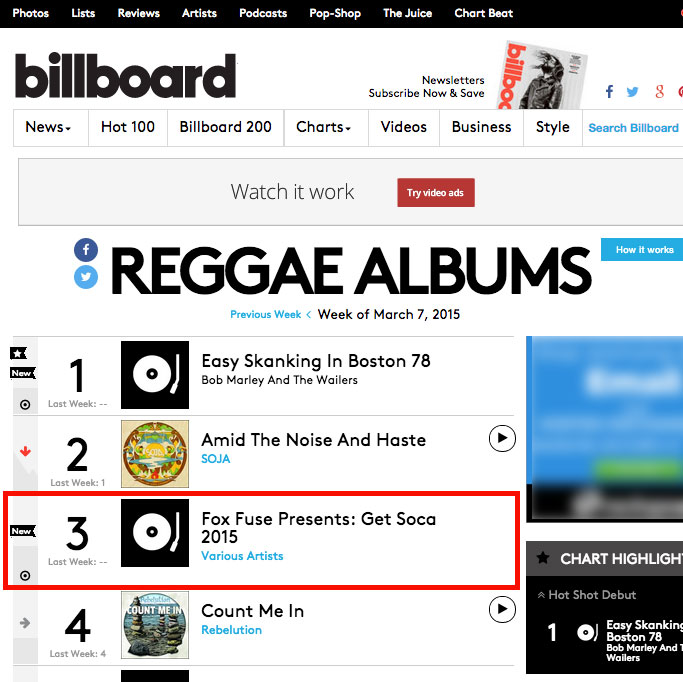Play Count Me In by Rebelution
The image size is (683, 682).
point(502,609)
